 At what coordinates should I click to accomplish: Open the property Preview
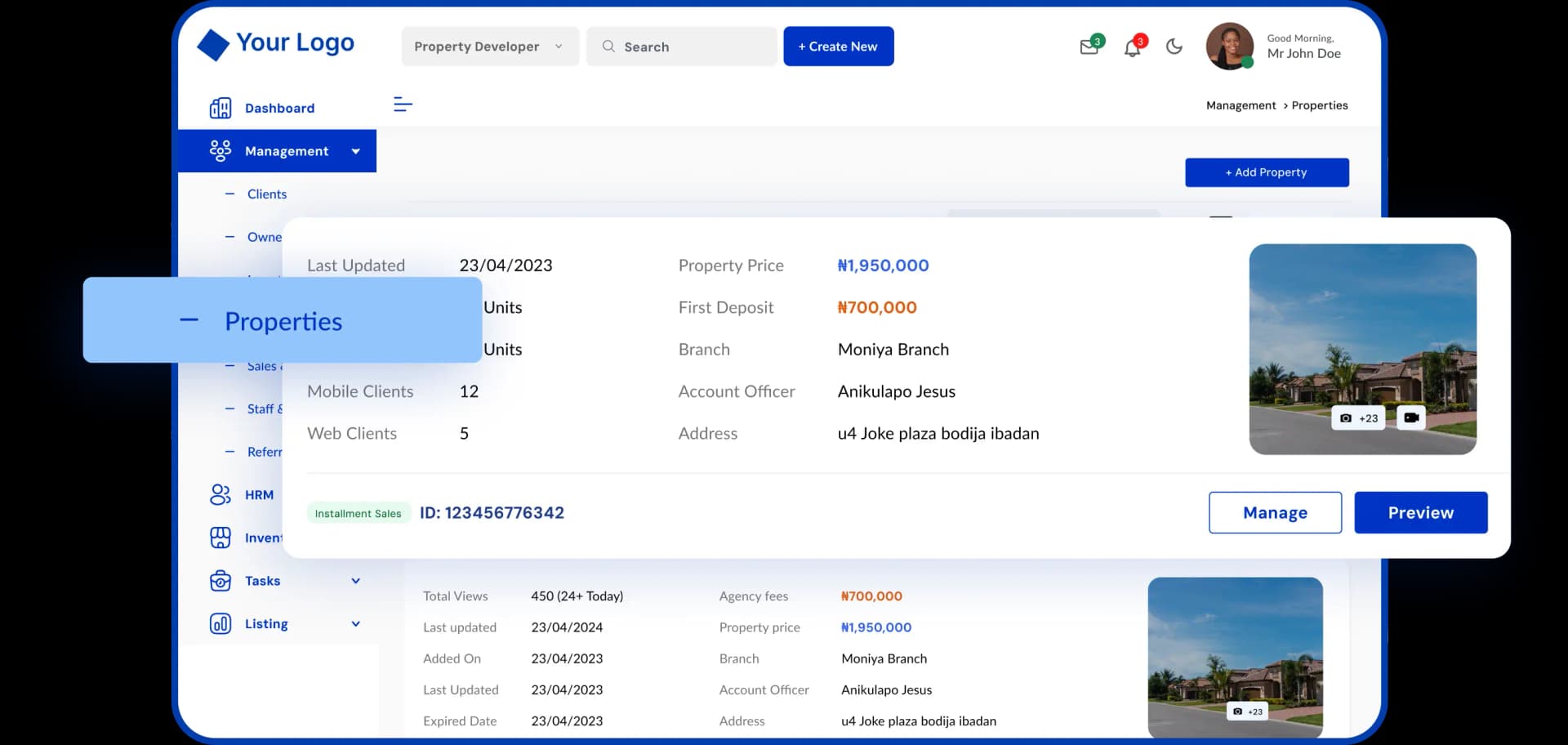pyautogui.click(x=1420, y=512)
